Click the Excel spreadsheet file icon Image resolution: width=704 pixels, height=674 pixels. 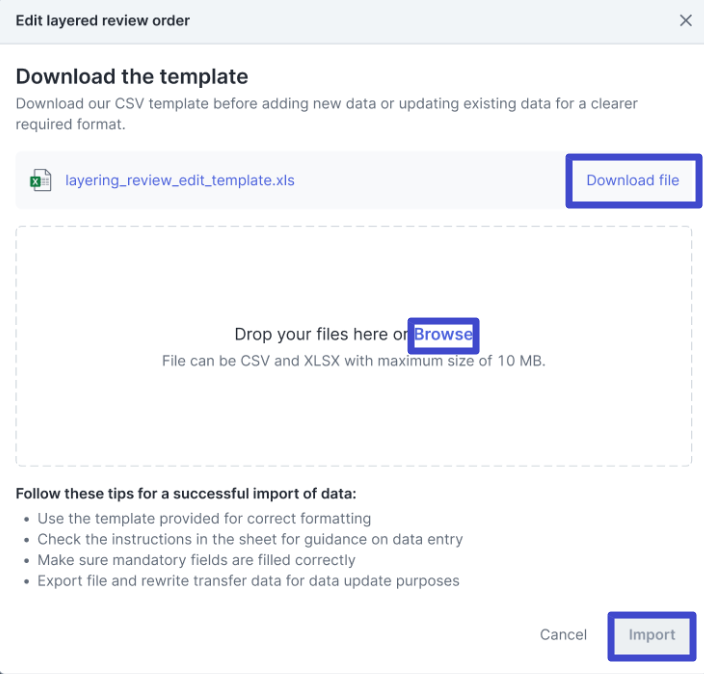point(41,181)
